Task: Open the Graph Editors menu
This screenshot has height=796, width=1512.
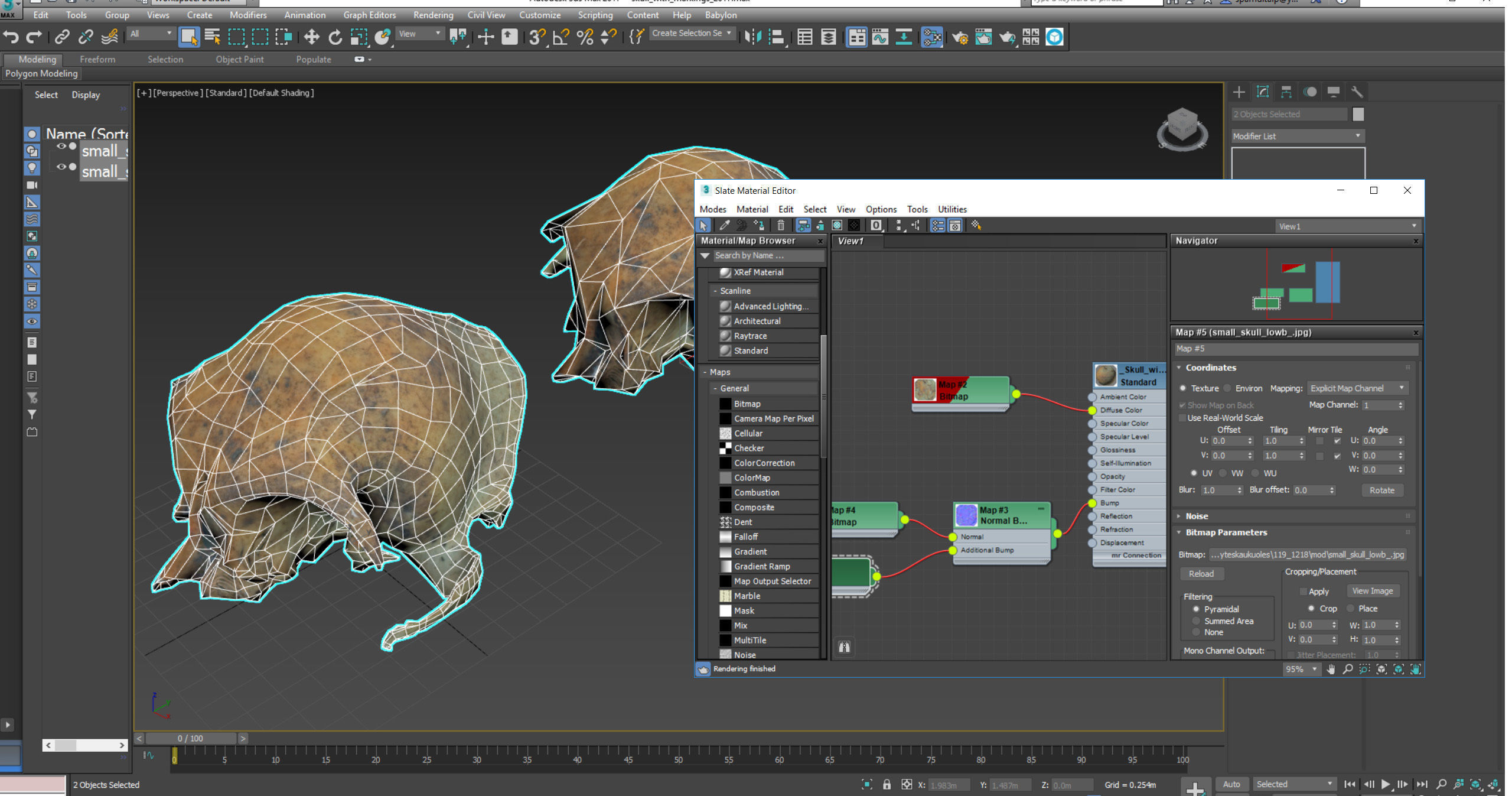Action: tap(370, 15)
